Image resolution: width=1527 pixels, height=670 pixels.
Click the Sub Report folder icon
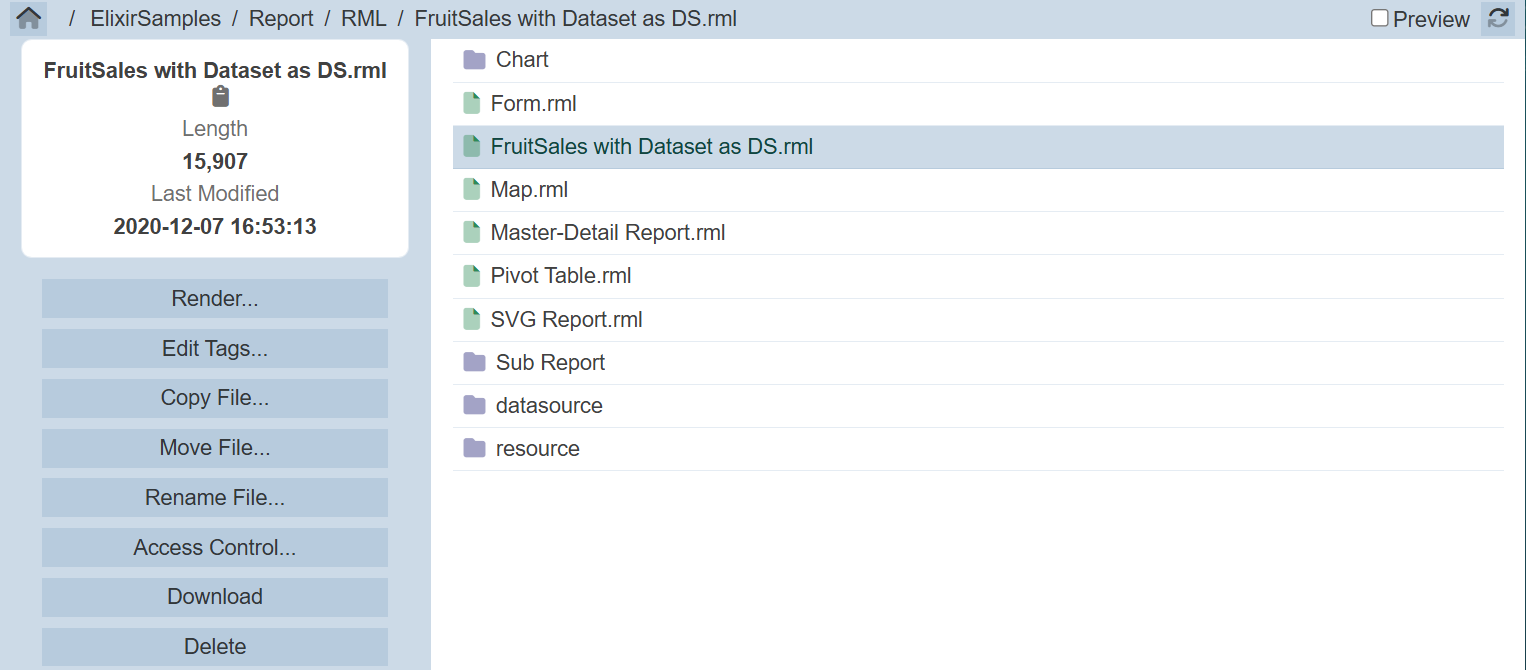[474, 362]
